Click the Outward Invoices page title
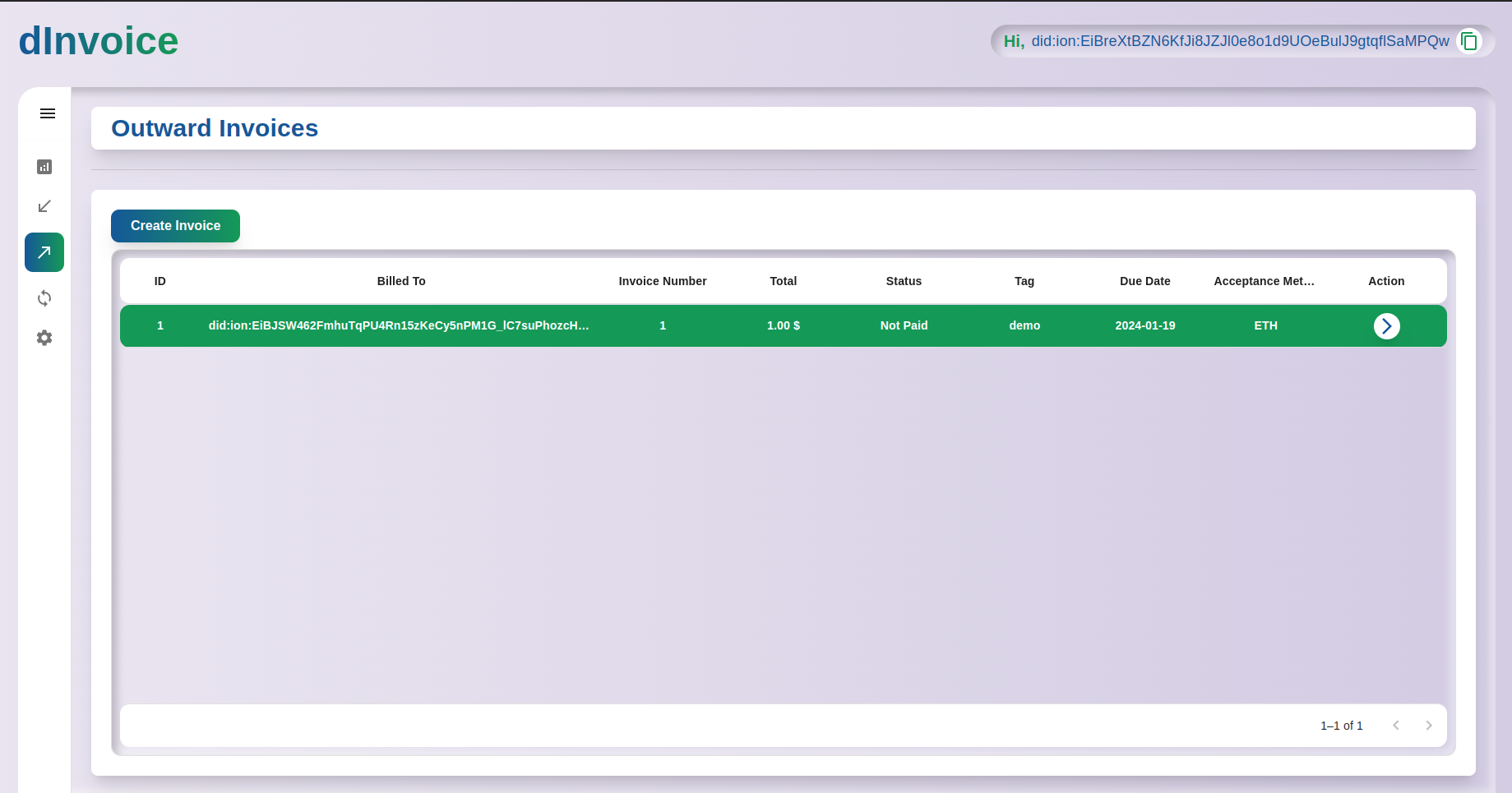Image resolution: width=1512 pixels, height=793 pixels. point(215,128)
